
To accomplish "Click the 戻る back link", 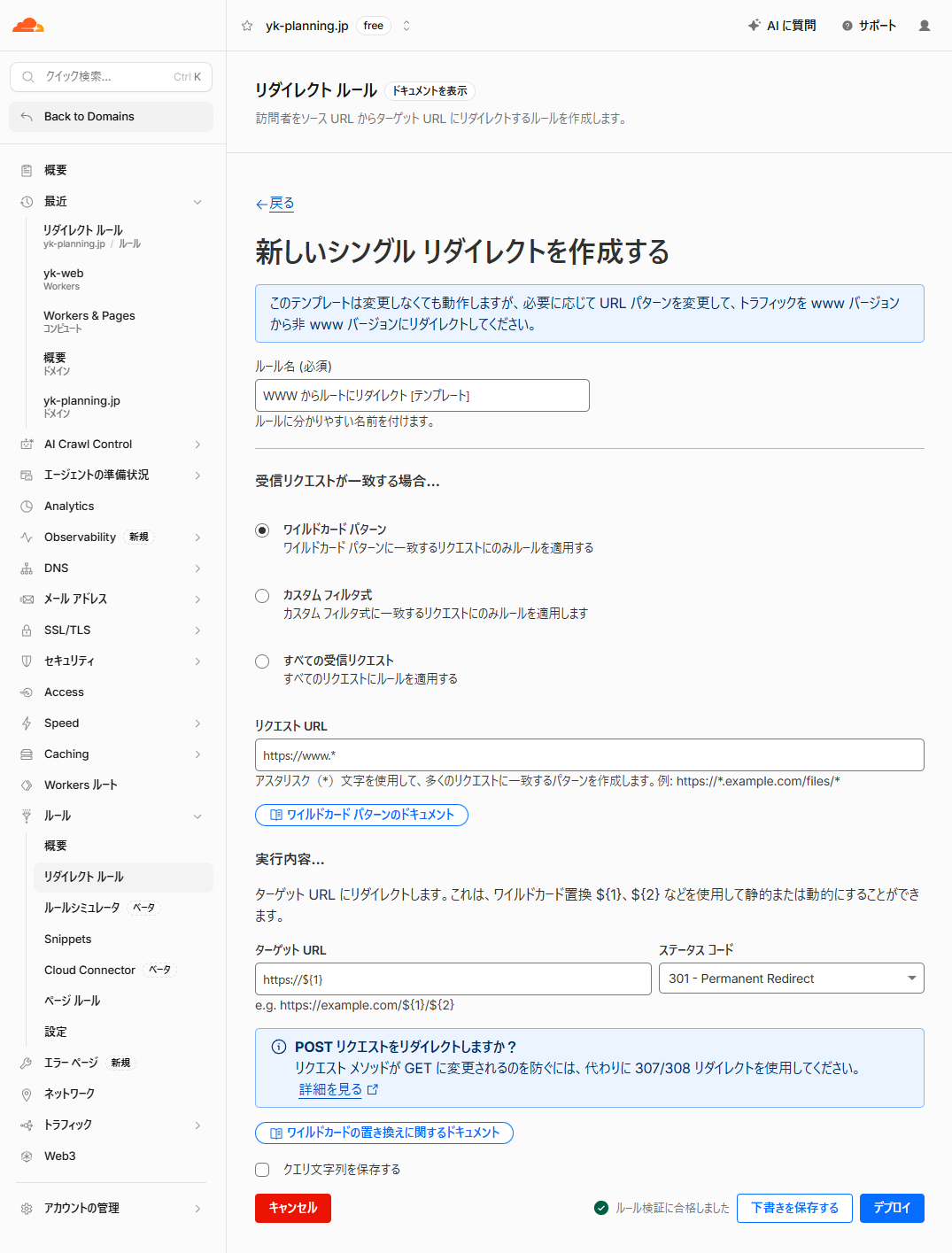I will point(275,204).
